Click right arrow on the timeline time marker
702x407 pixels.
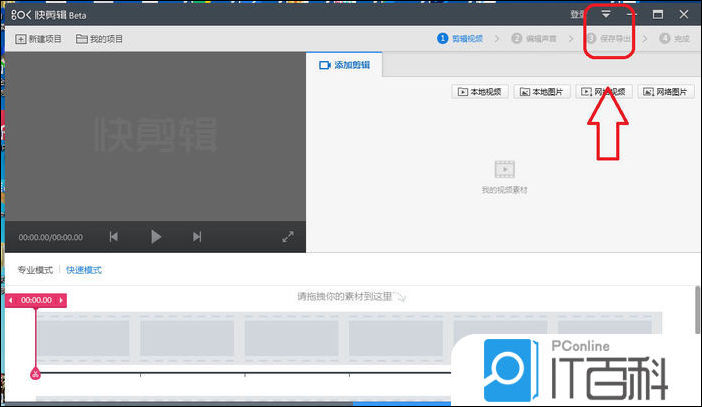61,300
